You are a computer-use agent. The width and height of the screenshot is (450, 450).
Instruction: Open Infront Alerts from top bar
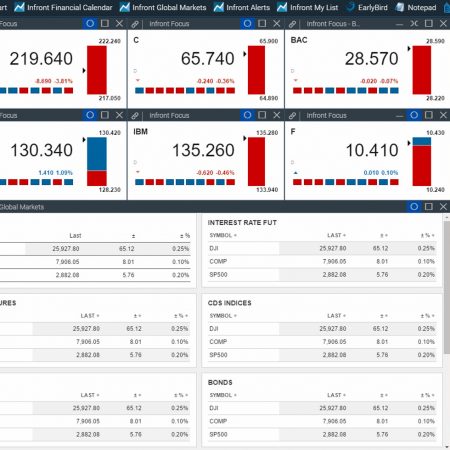point(242,7)
